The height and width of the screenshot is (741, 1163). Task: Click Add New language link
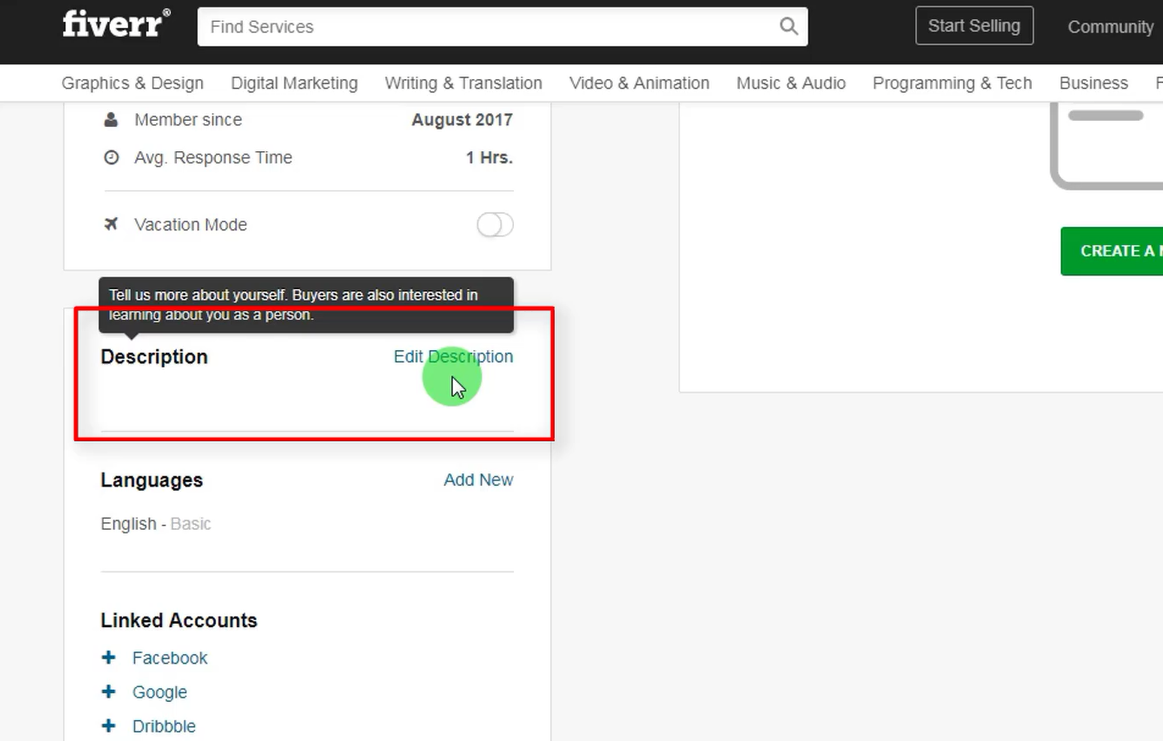point(478,480)
